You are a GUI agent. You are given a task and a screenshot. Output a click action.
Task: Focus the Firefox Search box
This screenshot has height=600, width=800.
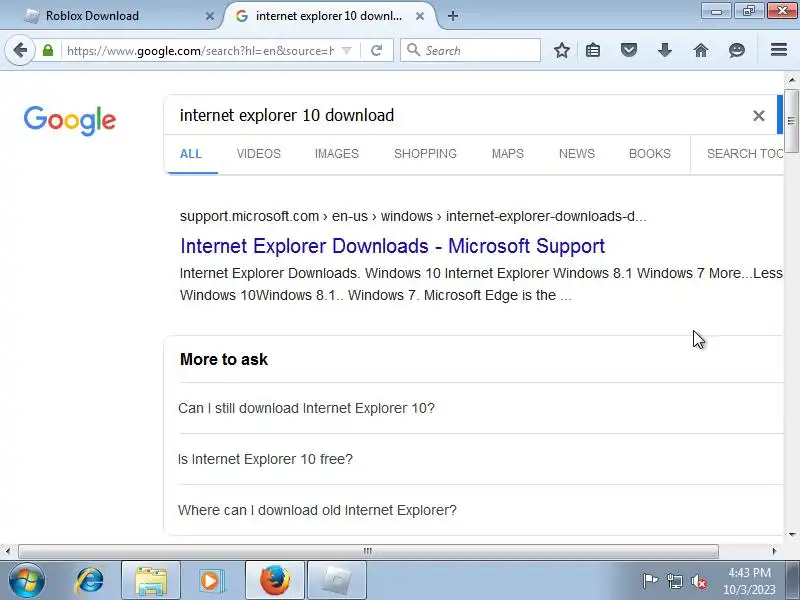click(470, 50)
